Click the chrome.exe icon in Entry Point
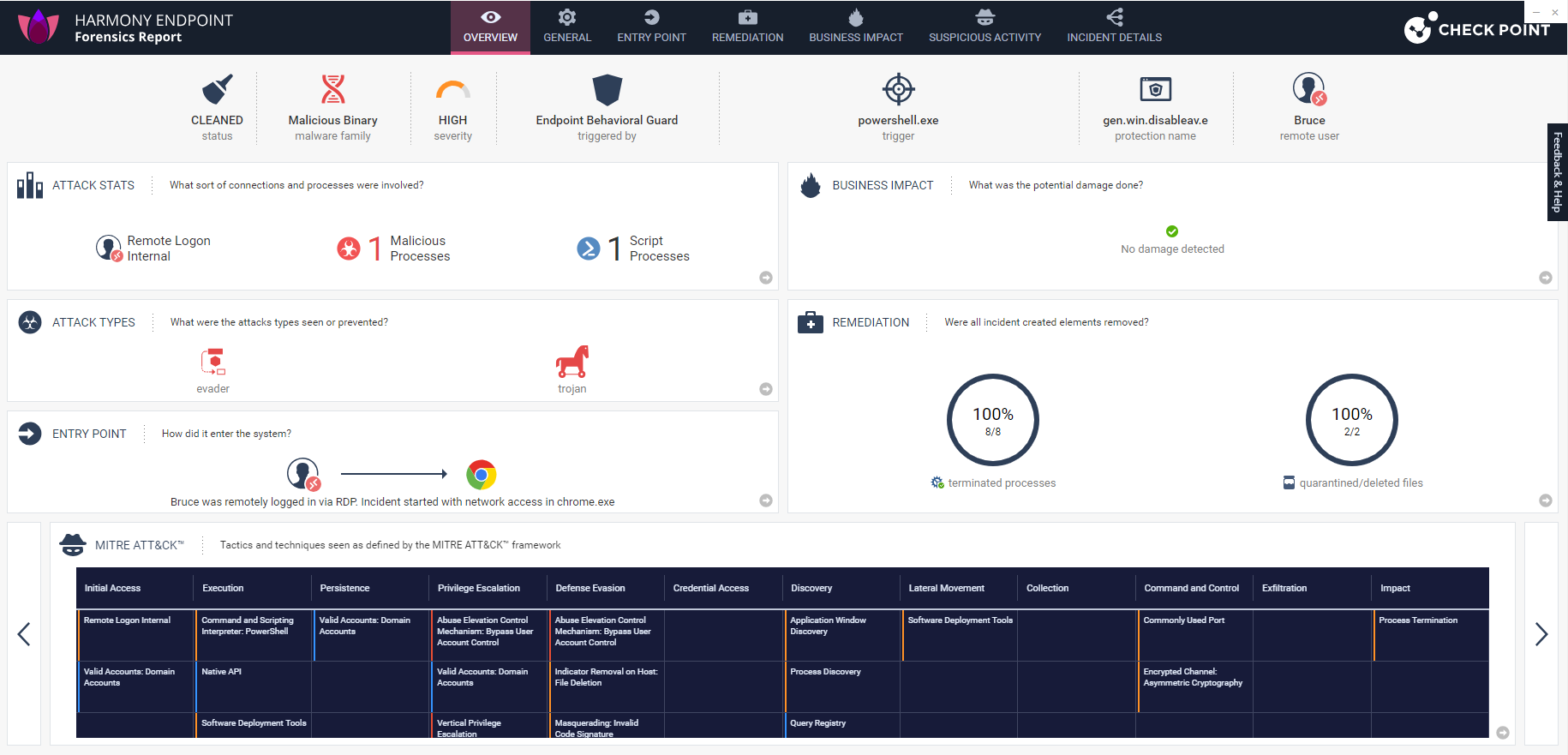This screenshot has height=755, width=1568. click(x=482, y=474)
